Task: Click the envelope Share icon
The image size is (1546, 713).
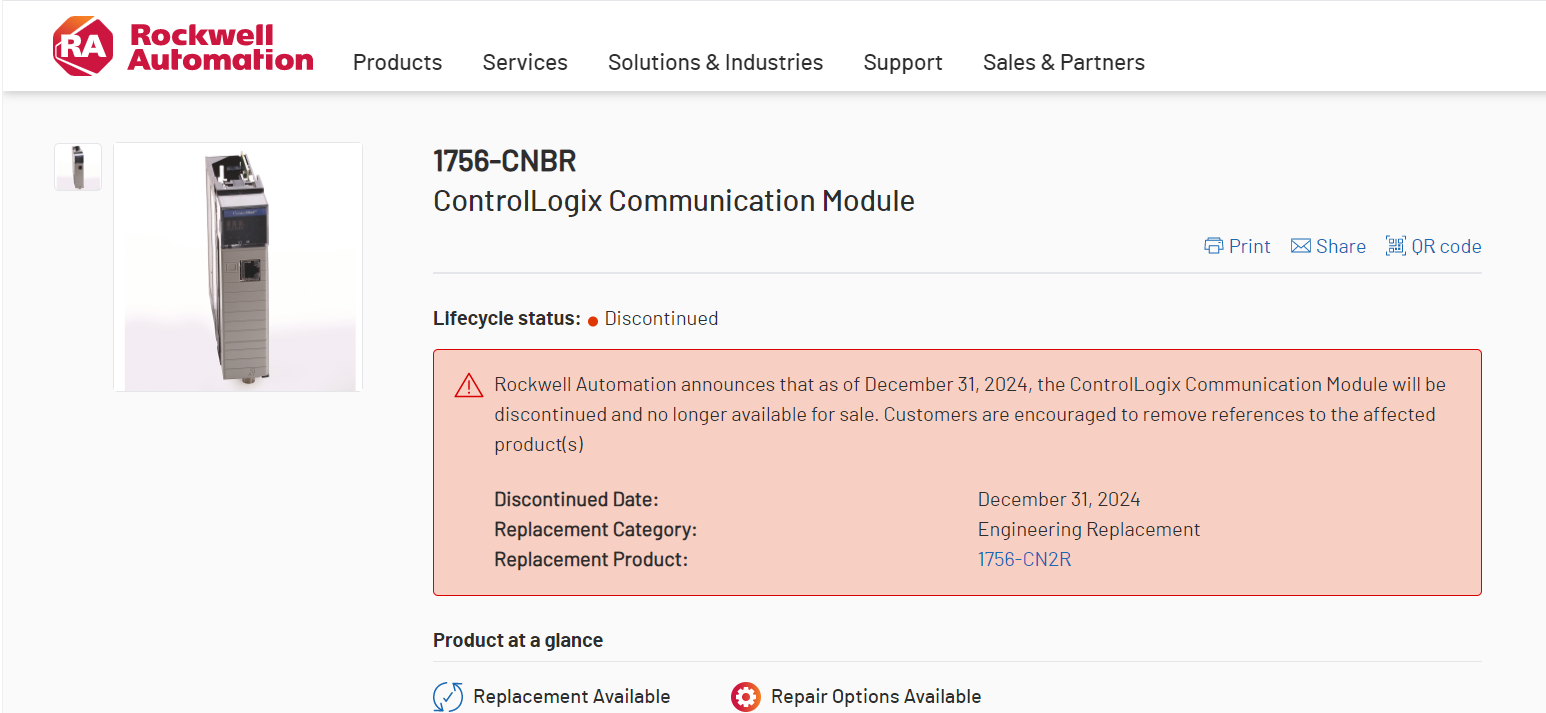Action: [x=1300, y=246]
